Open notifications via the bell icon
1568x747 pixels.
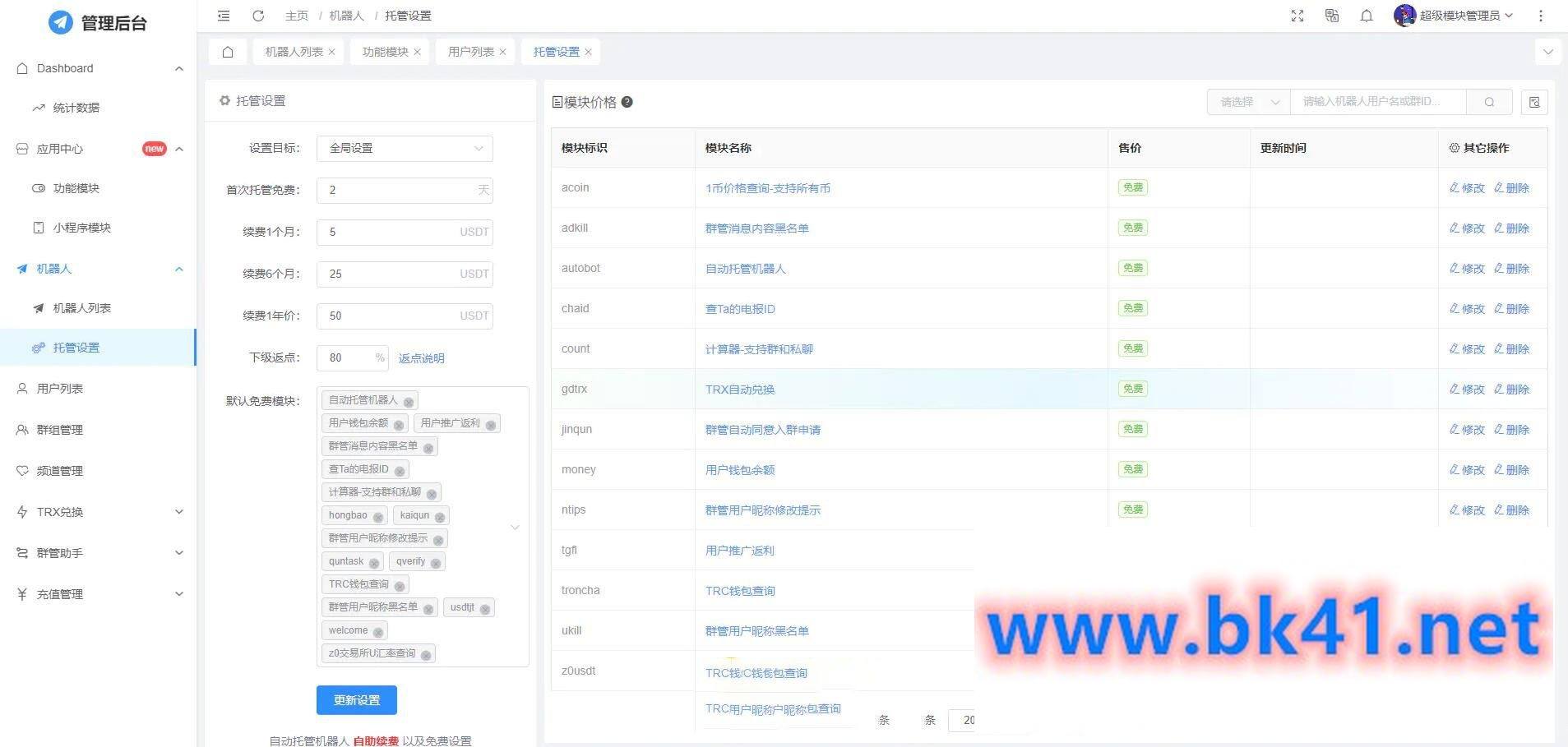tap(1367, 15)
